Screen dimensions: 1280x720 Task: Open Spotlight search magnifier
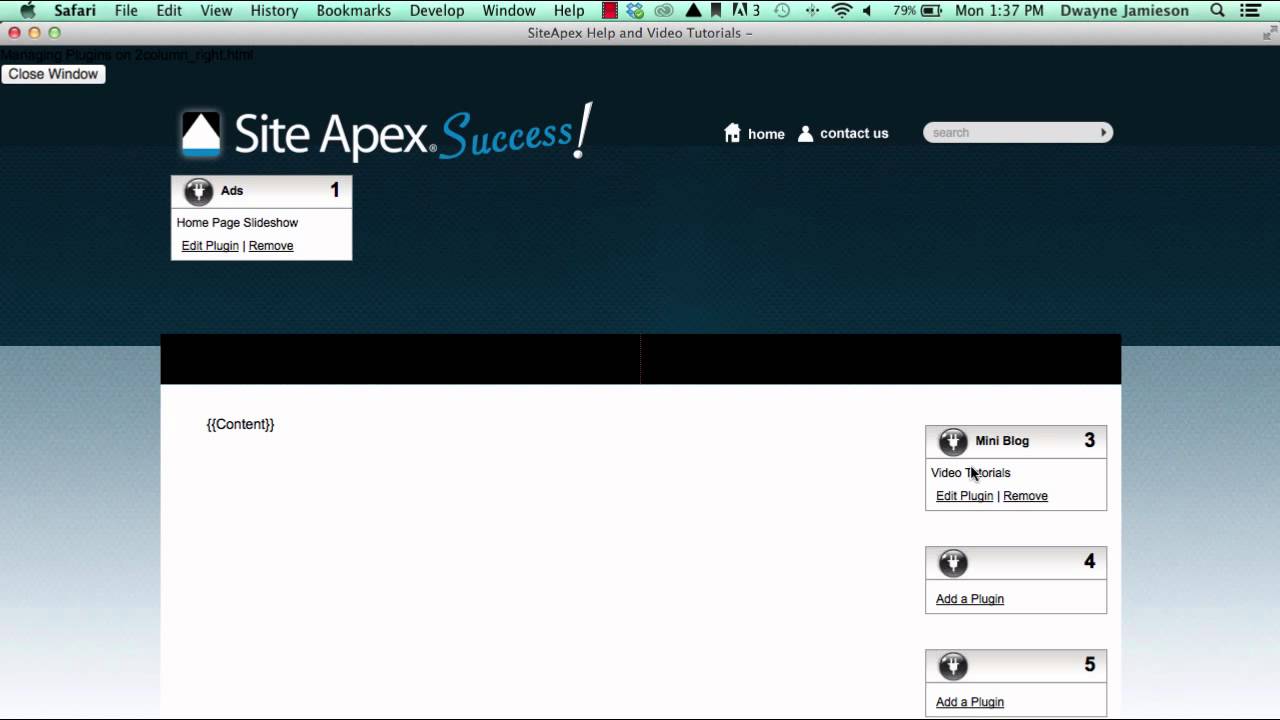tap(1217, 11)
